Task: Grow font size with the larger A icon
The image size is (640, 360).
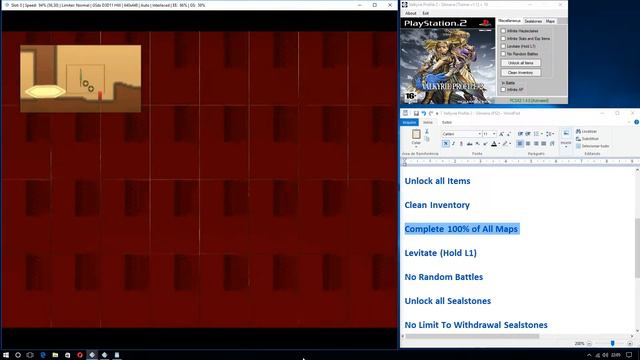Action: pos(501,134)
